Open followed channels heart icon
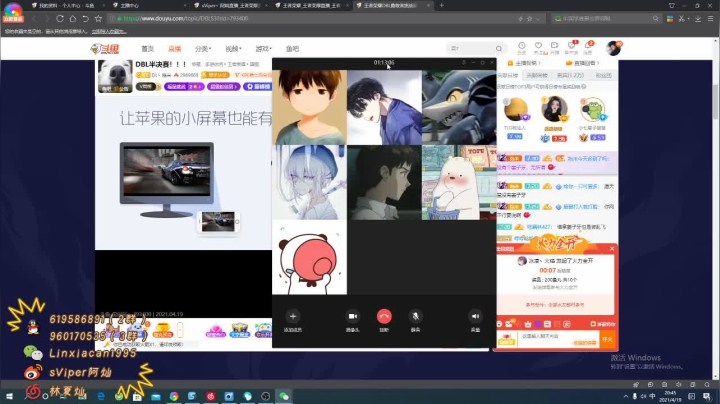This screenshot has height=404, width=720. (x=538, y=47)
